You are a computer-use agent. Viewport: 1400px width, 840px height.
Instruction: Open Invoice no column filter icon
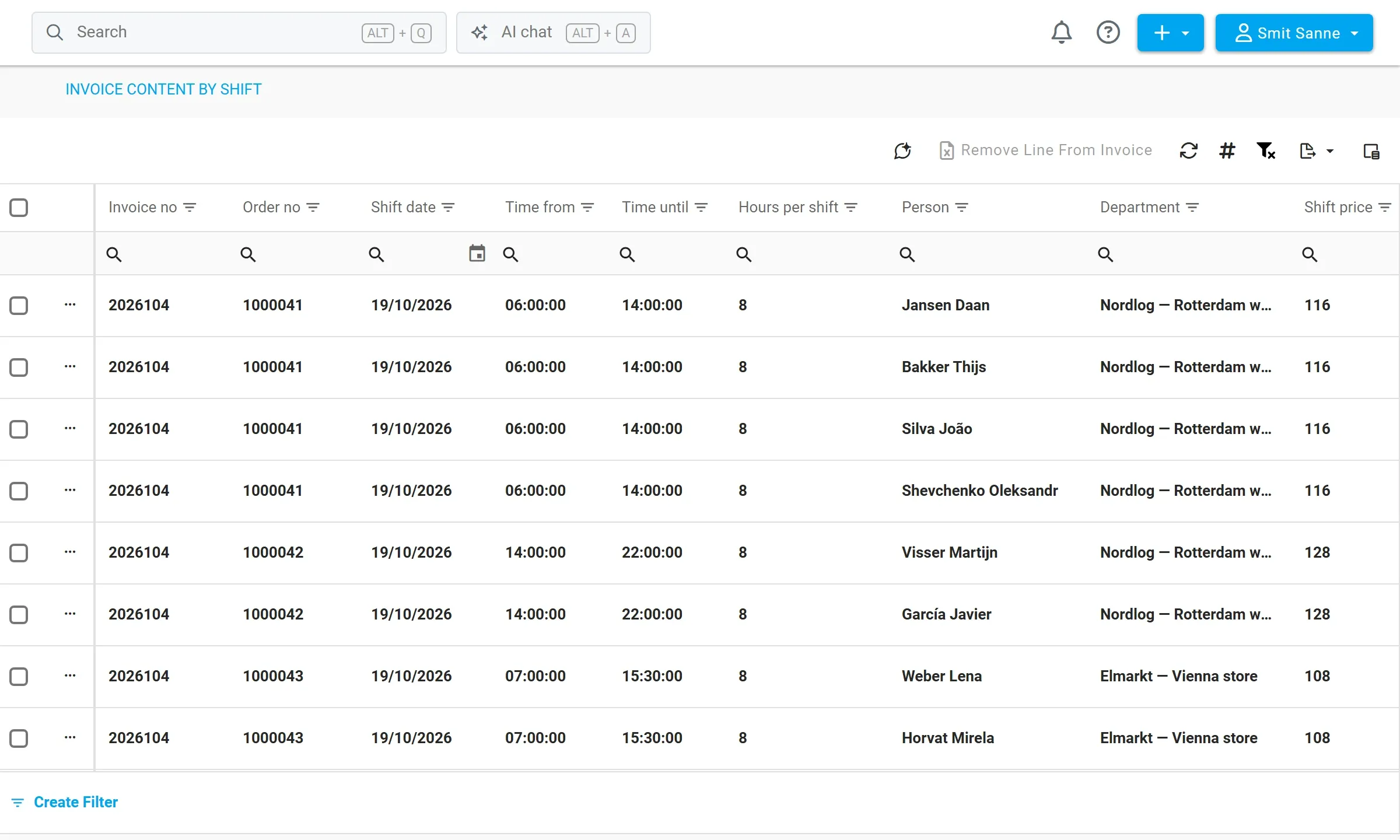pos(190,207)
